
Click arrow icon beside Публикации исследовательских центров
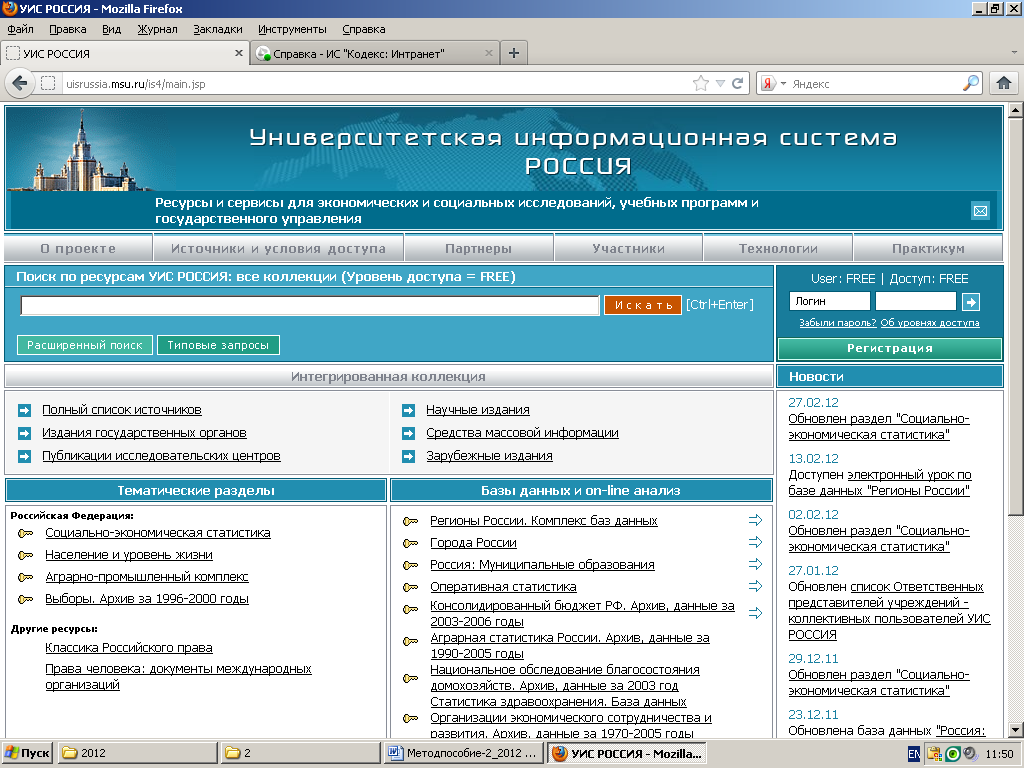[x=24, y=456]
